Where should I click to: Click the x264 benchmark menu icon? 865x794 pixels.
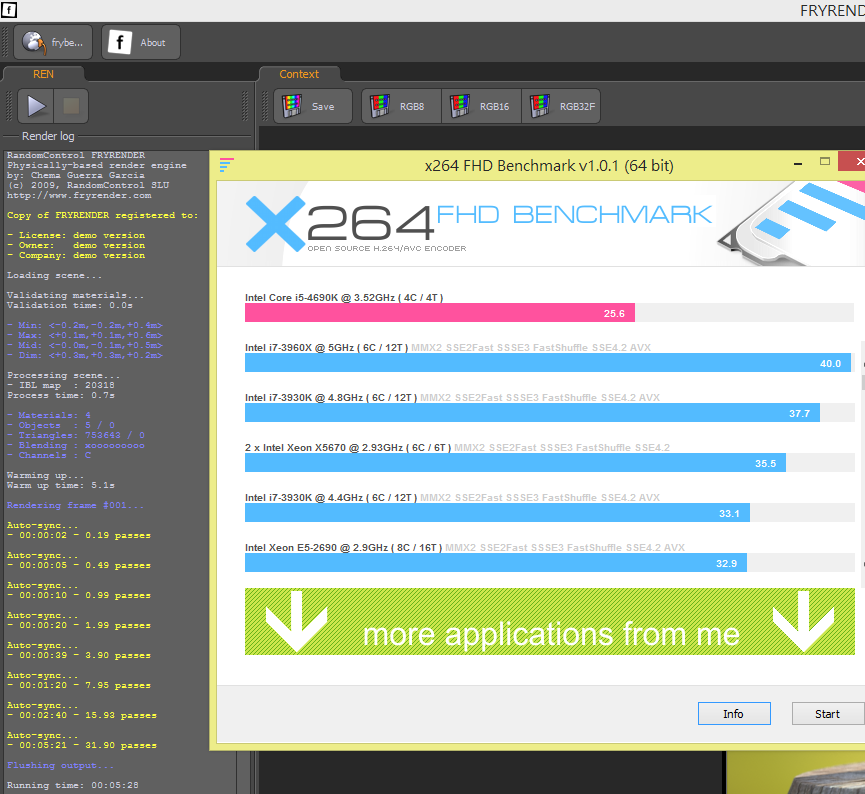point(227,165)
